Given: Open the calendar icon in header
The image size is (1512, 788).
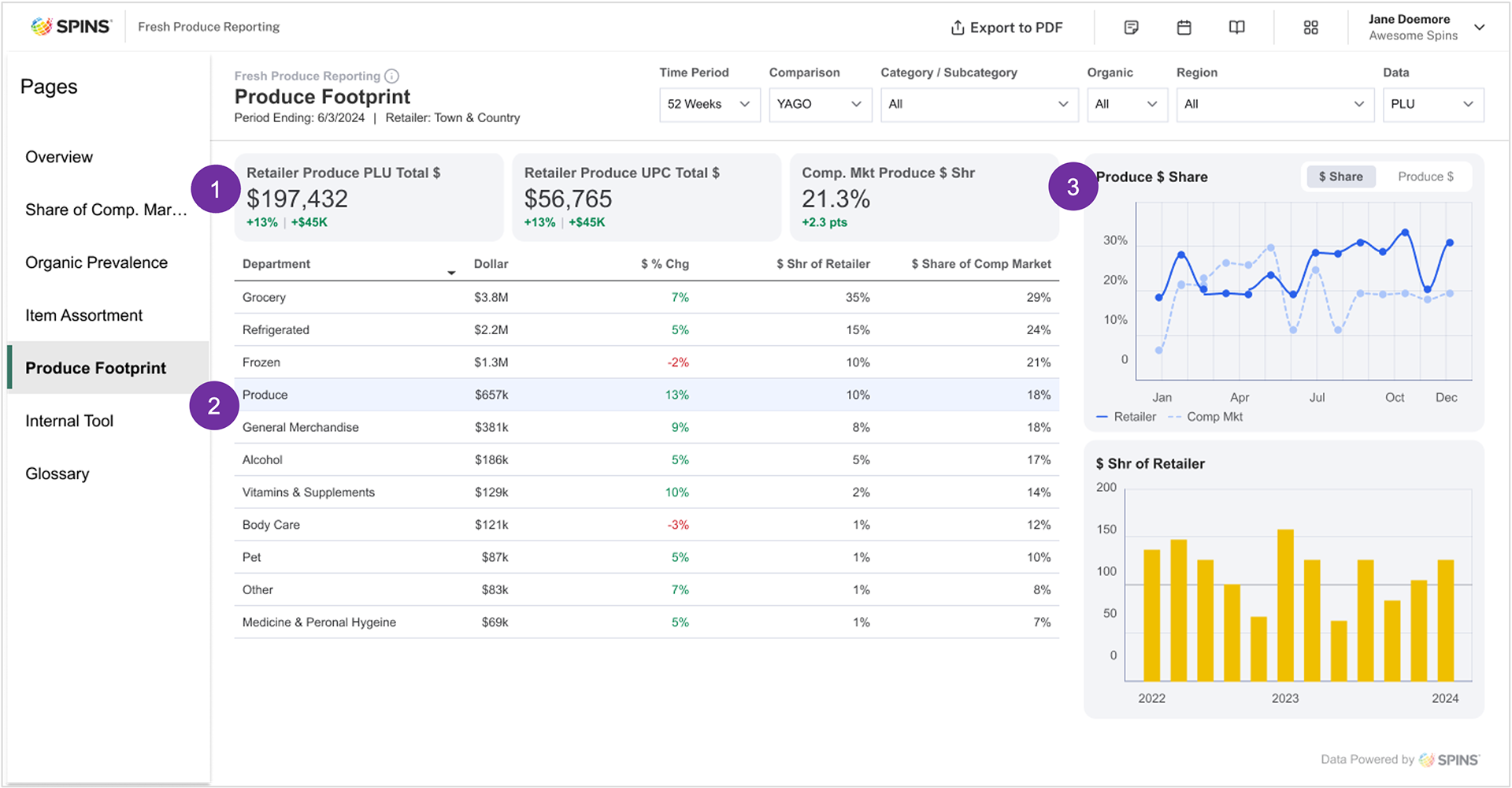Looking at the screenshot, I should coord(1184,28).
